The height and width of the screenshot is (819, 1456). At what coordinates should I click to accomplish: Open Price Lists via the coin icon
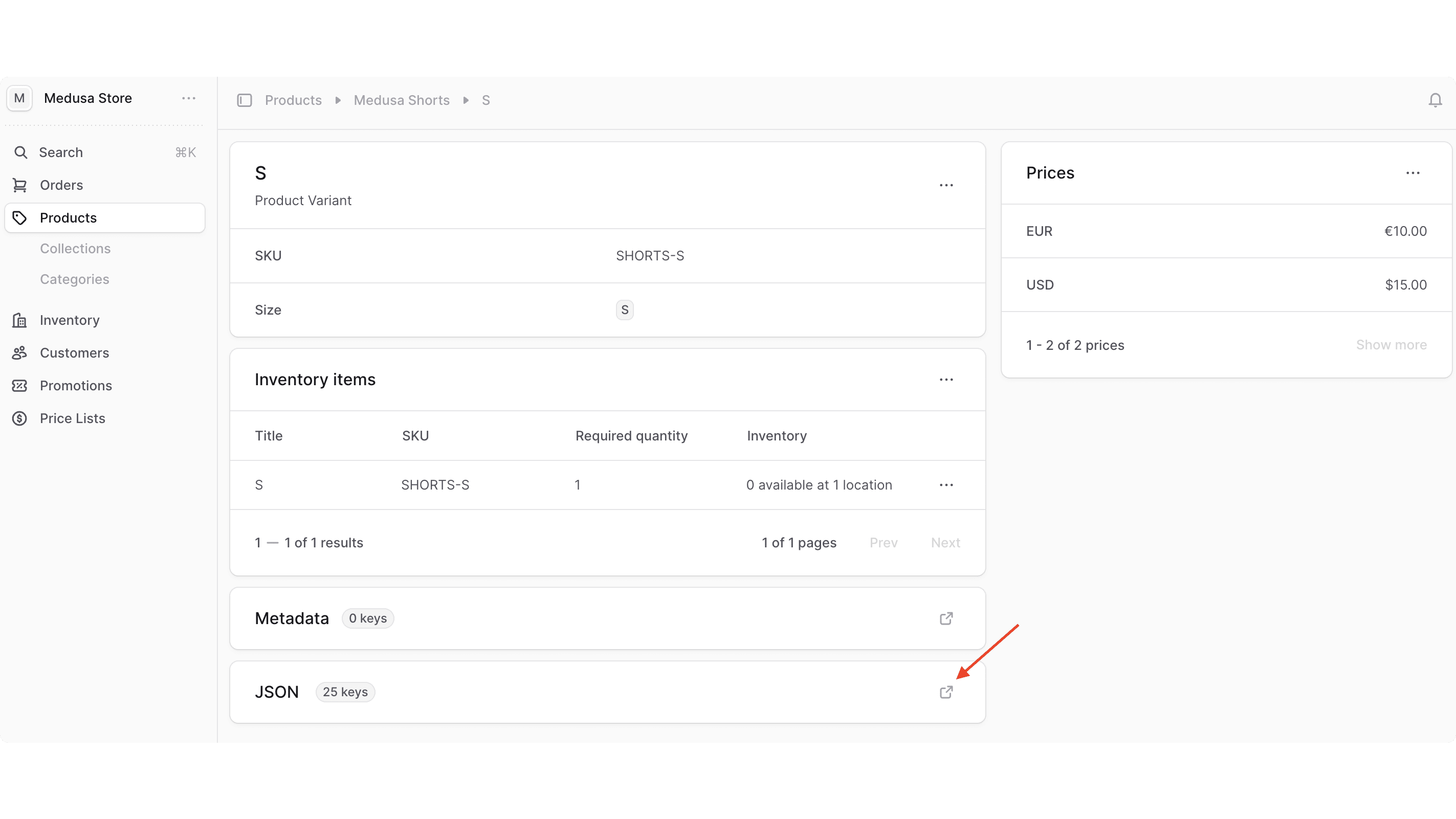[20, 418]
